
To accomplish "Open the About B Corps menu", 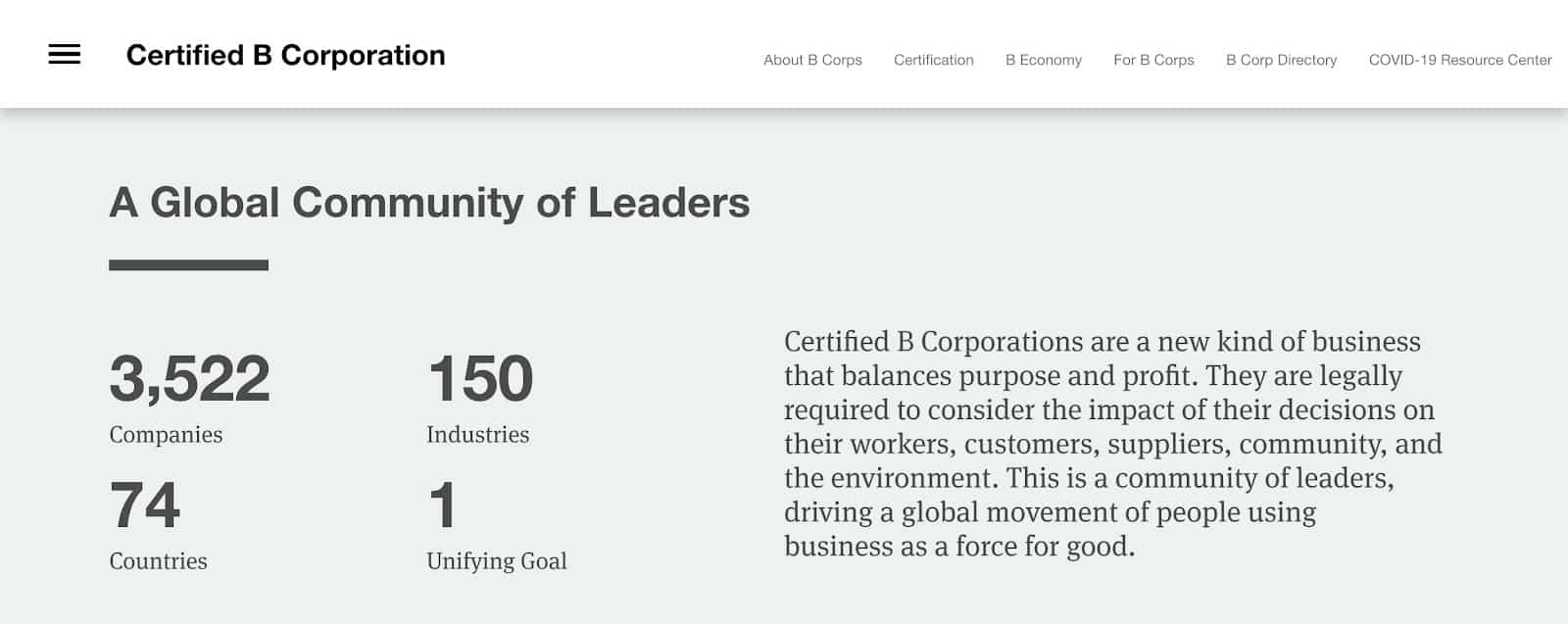I will point(811,60).
